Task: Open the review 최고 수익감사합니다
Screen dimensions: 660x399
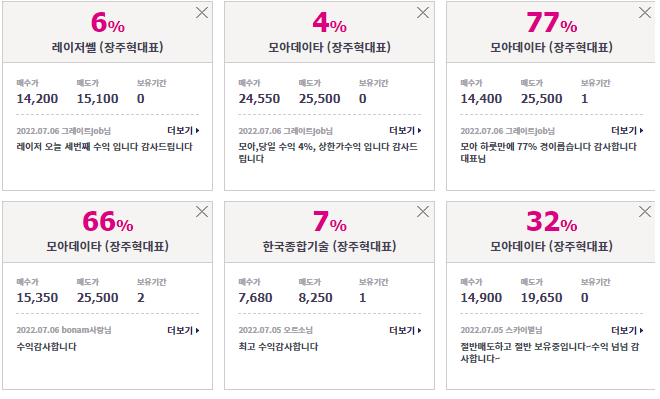Action: click(x=278, y=347)
